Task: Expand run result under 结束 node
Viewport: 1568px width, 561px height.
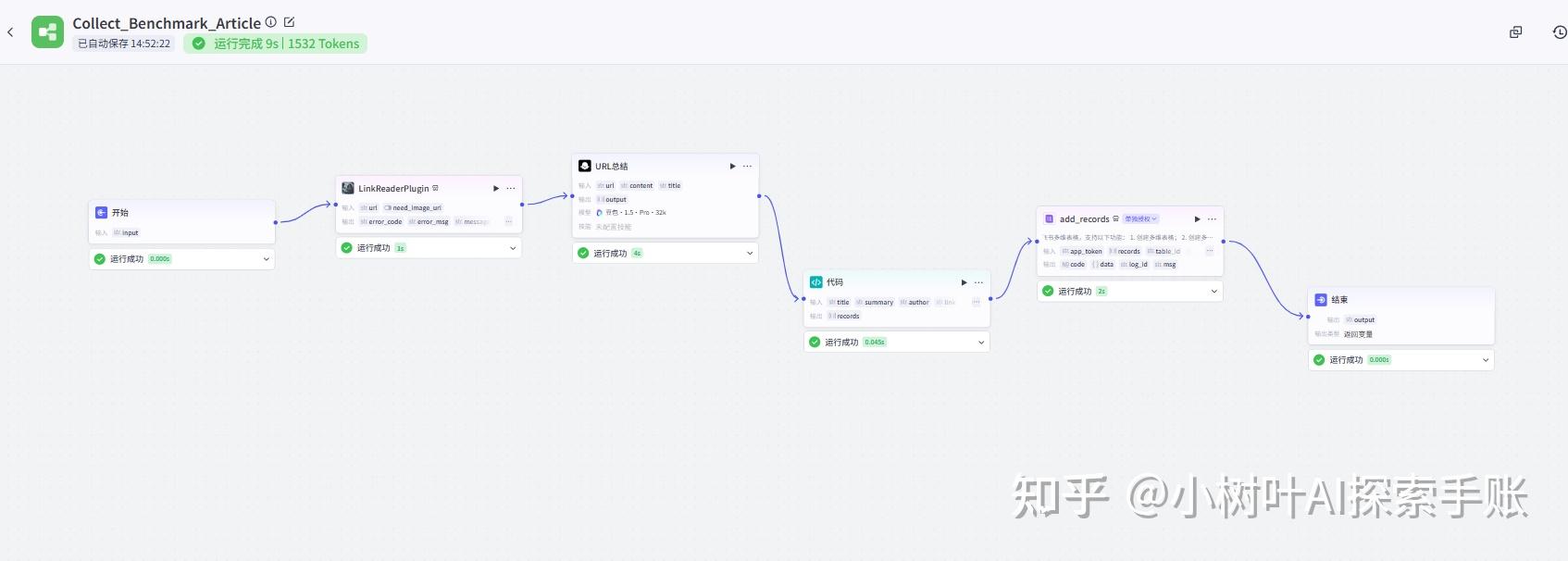Action: [x=1486, y=360]
